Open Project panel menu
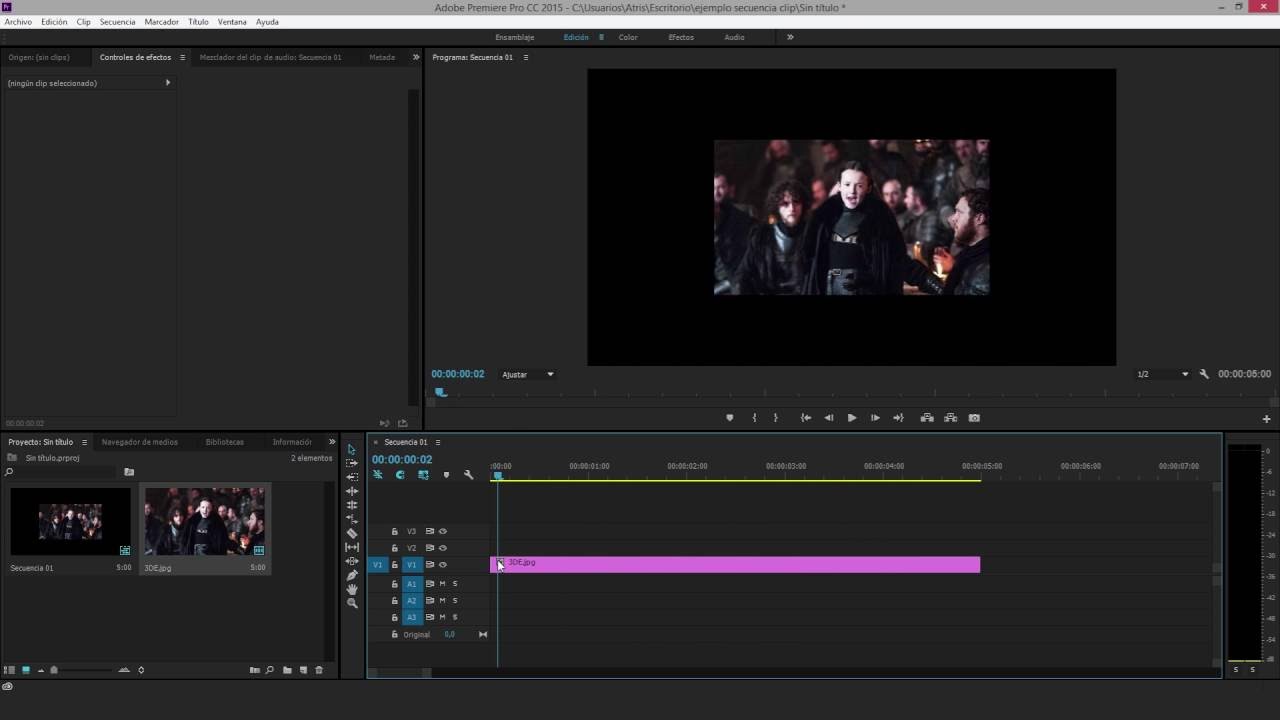The height and width of the screenshot is (720, 1280). pos(84,442)
